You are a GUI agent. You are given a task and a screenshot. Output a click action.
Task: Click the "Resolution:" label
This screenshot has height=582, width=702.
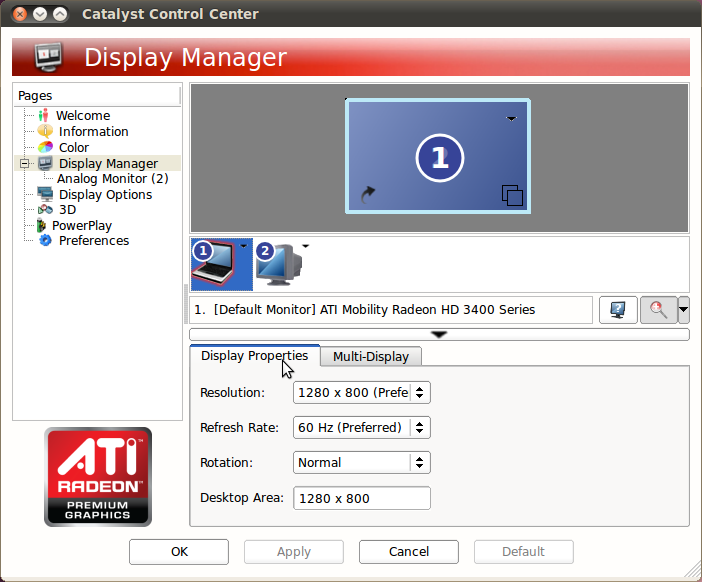[x=232, y=393]
